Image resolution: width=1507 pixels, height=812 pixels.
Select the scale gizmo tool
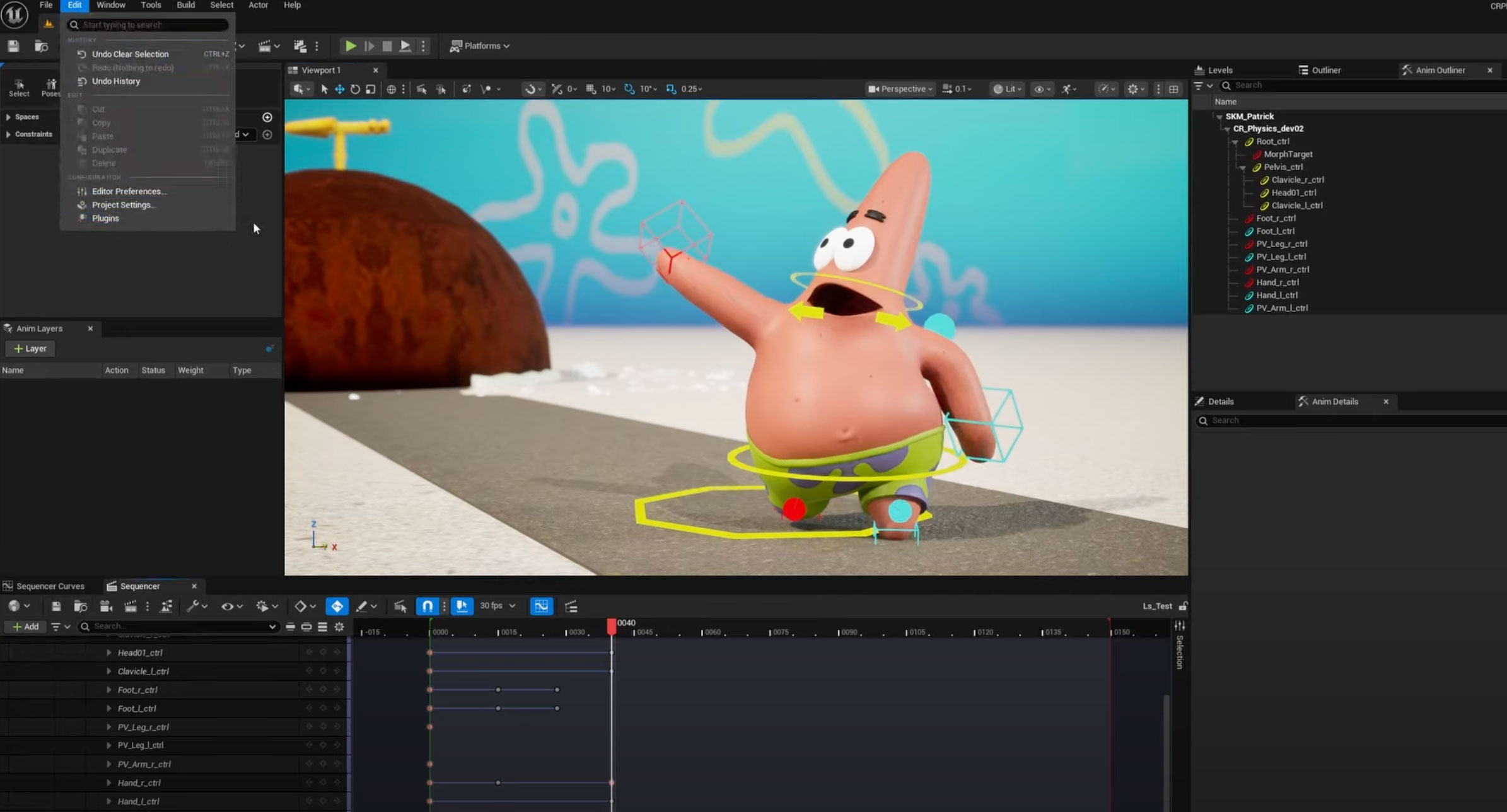(x=371, y=89)
